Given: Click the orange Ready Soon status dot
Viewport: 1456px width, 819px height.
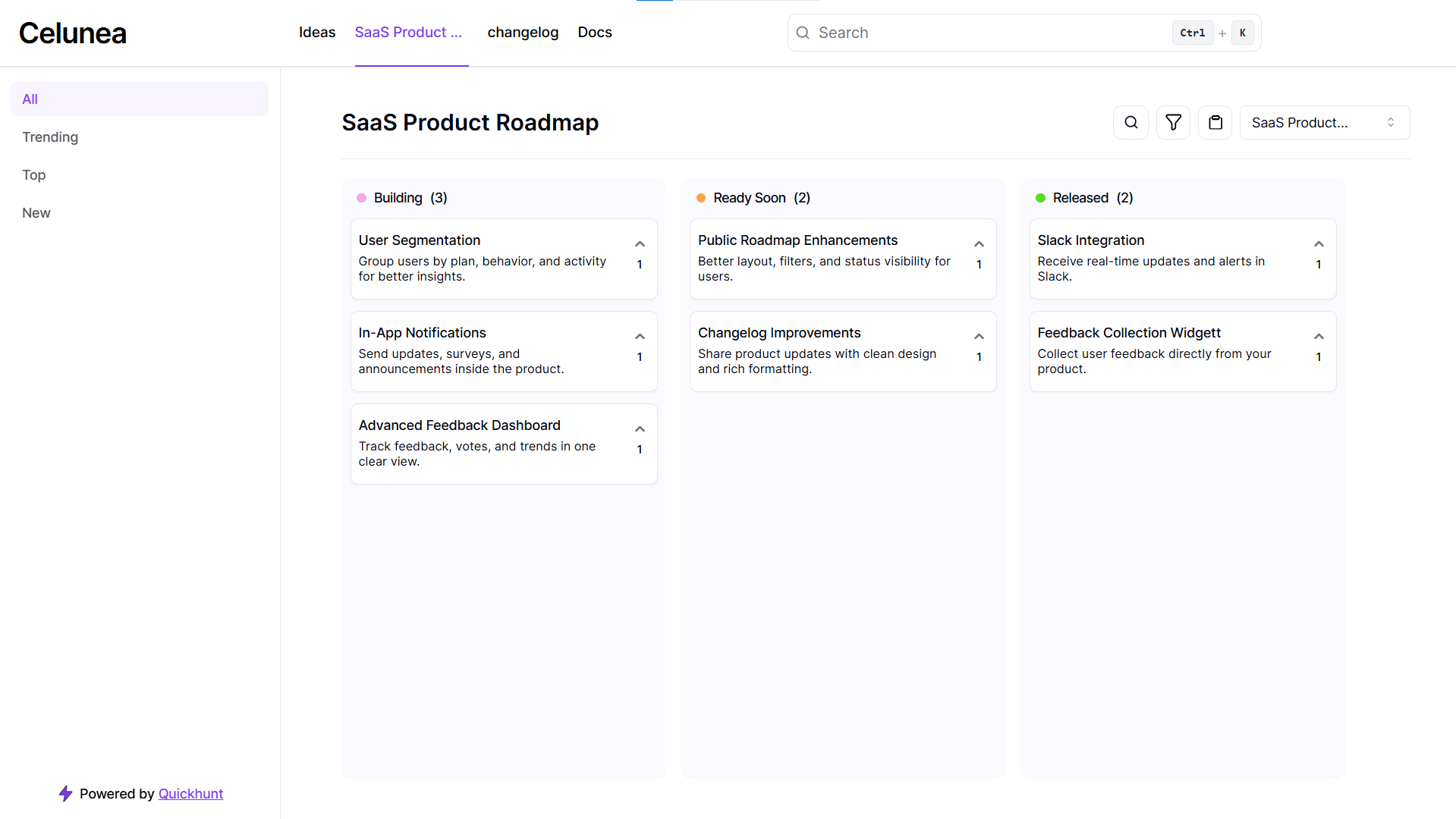Looking at the screenshot, I should [x=701, y=198].
